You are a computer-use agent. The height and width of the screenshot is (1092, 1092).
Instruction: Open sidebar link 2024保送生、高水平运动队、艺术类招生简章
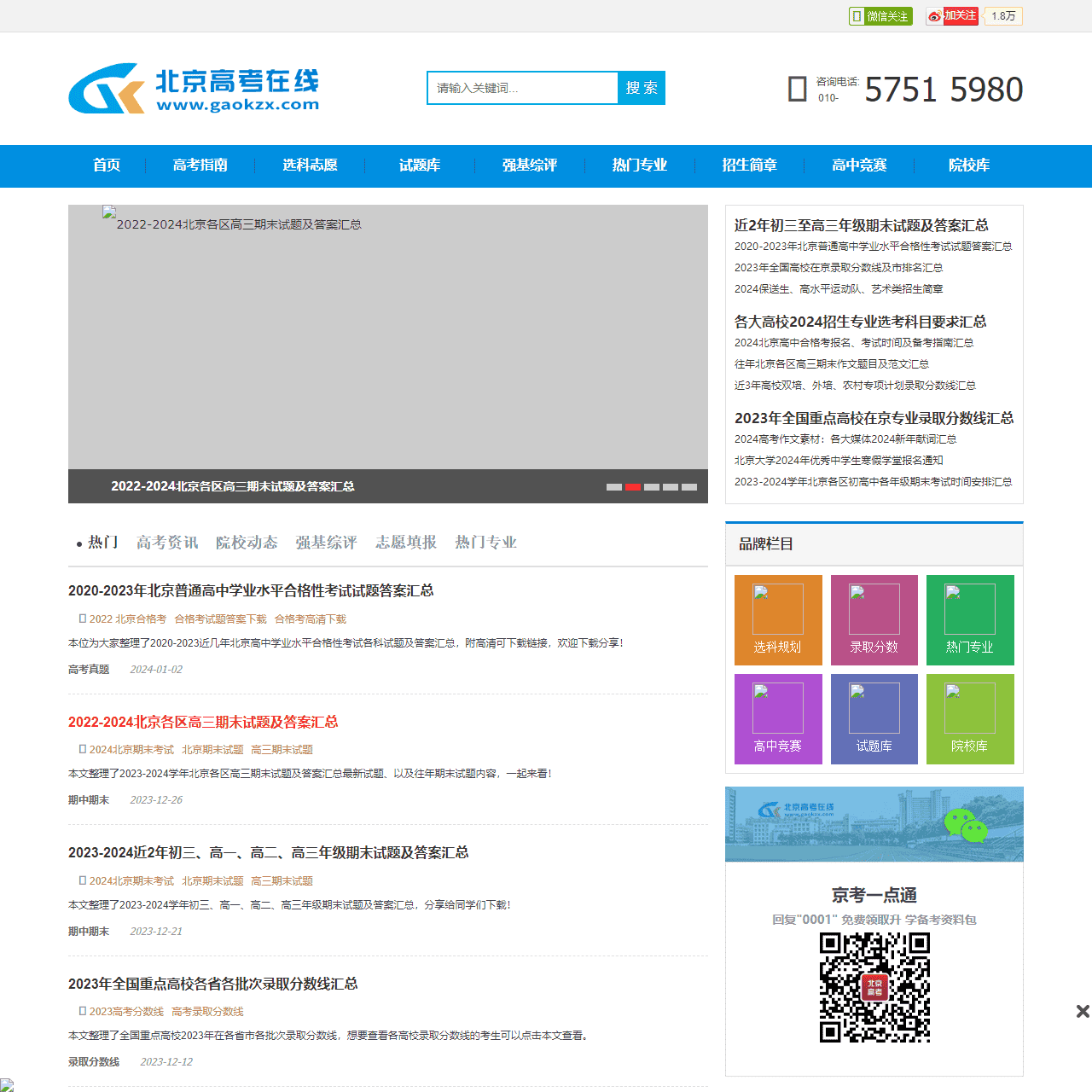click(x=839, y=289)
